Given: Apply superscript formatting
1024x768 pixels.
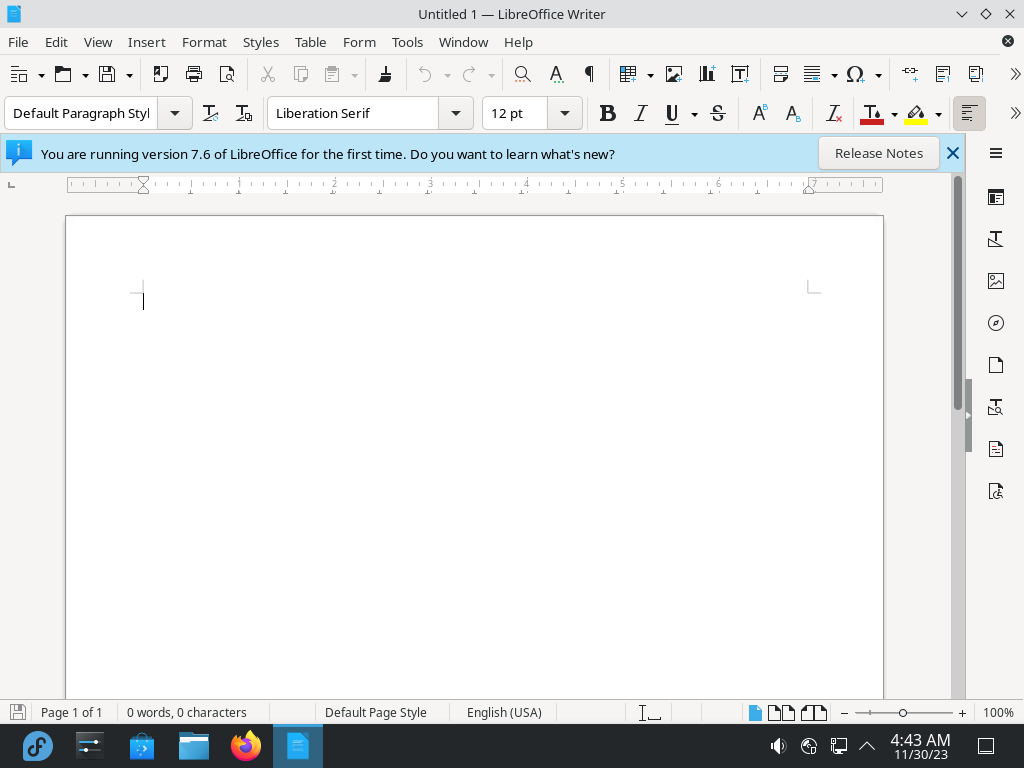Looking at the screenshot, I should click(x=760, y=114).
